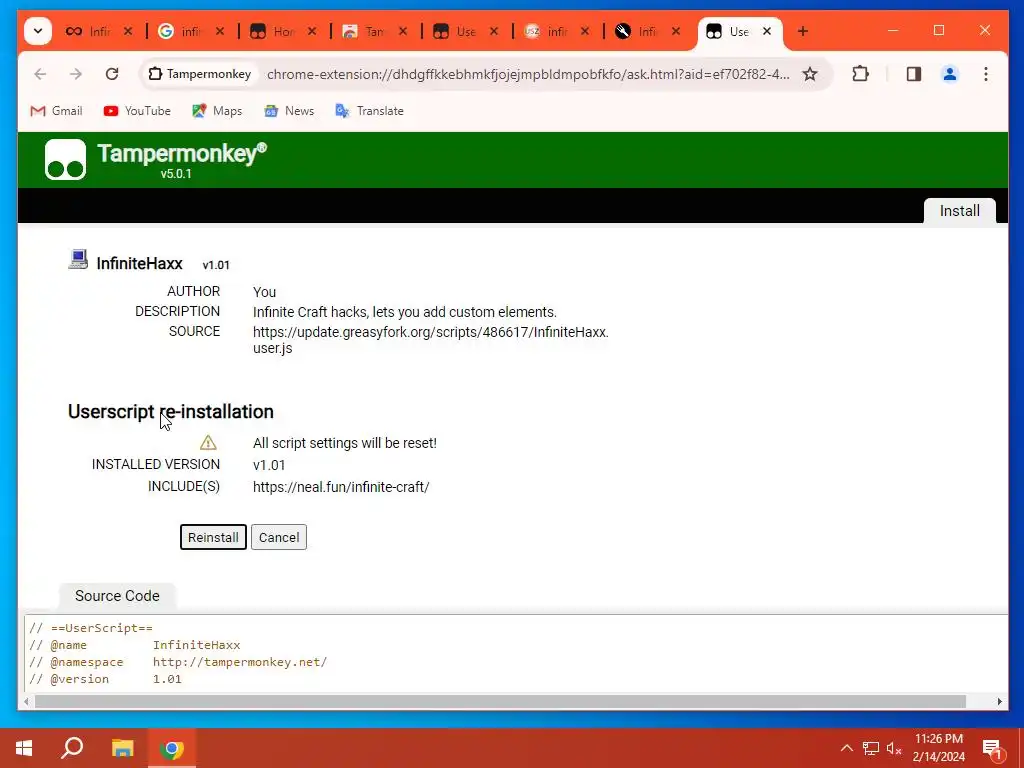Open the Maps bookmark
This screenshot has height=768, width=1024.
tap(217, 111)
